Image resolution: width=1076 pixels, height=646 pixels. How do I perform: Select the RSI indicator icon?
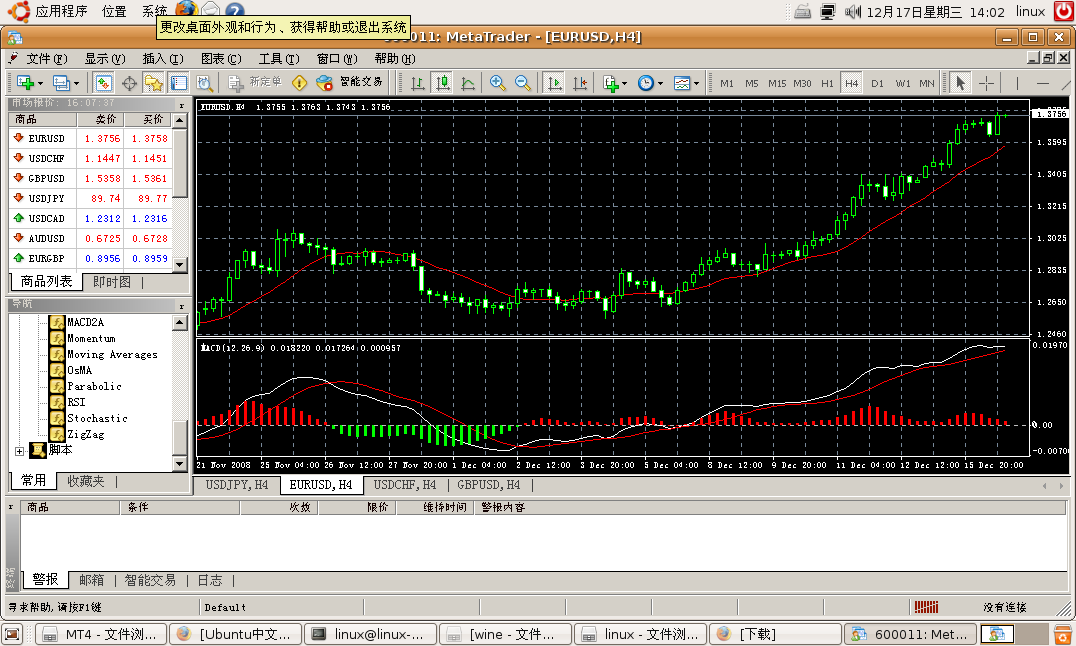click(57, 402)
